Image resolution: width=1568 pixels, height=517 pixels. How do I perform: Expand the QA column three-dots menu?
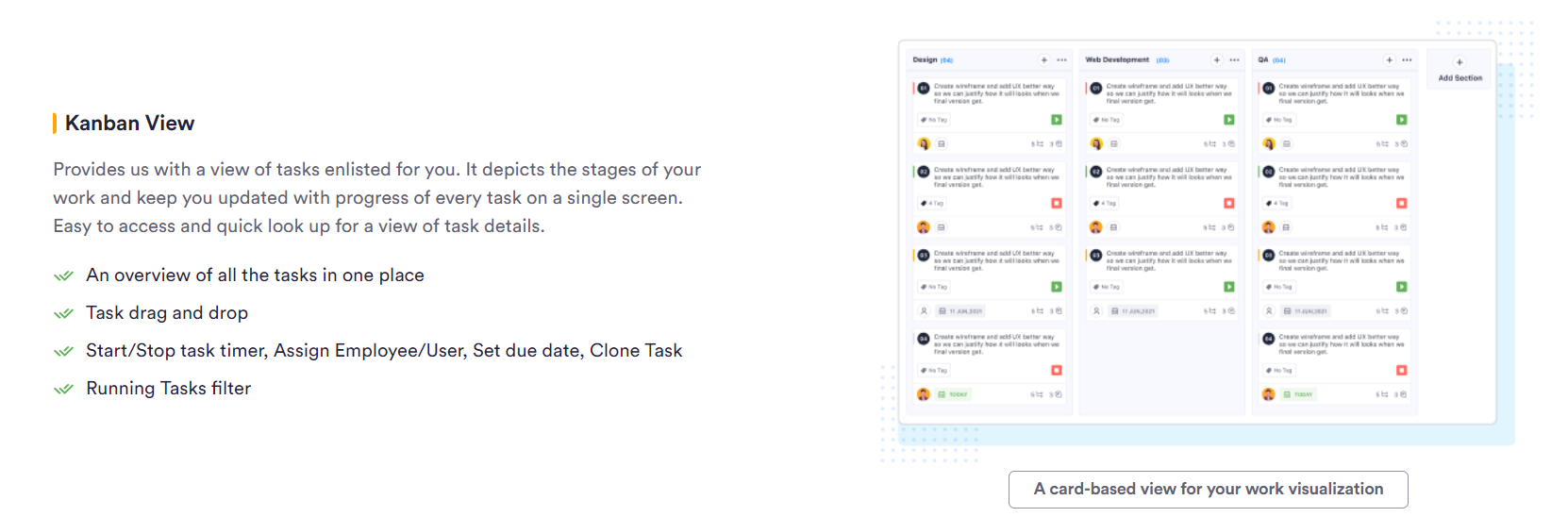[x=1407, y=59]
